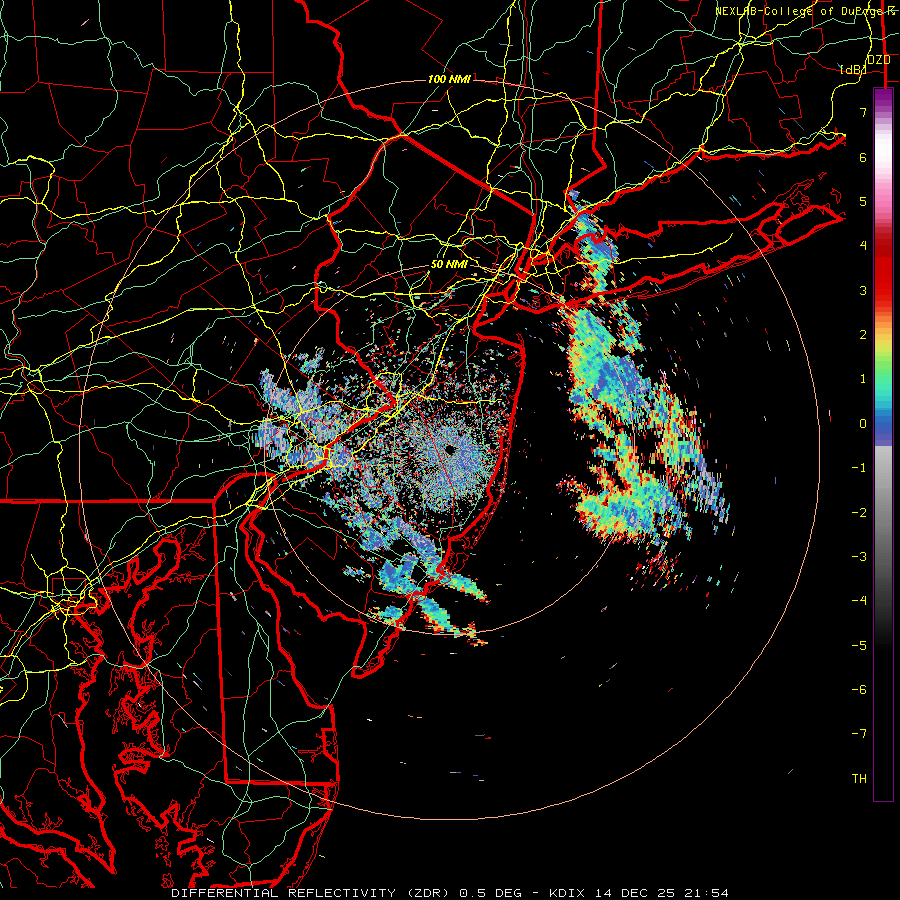The width and height of the screenshot is (900, 900).
Task: Click the "50 NMI" range ring label
Action: click(449, 265)
